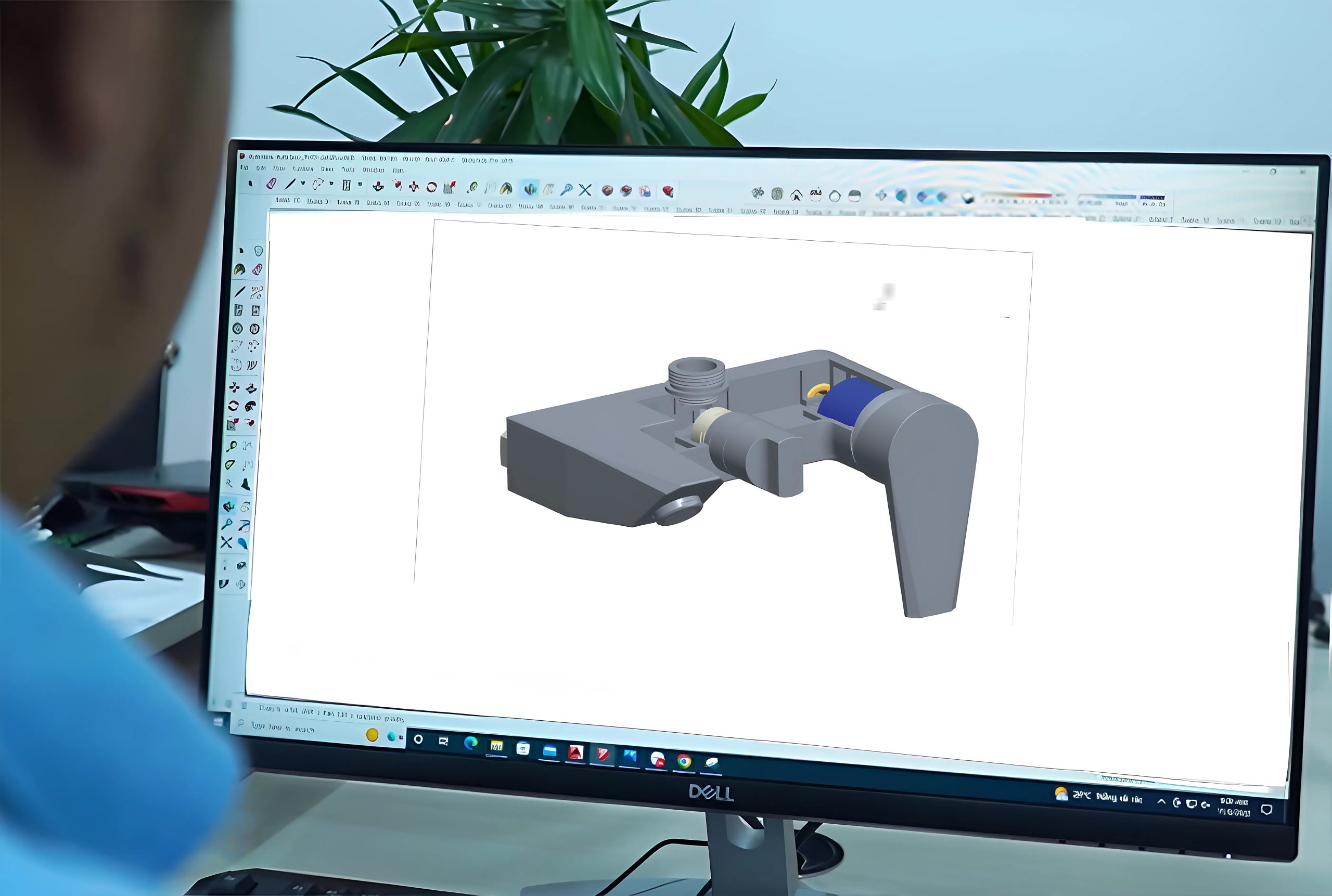Image resolution: width=1332 pixels, height=896 pixels.
Task: Select the Rotate tool in top toolbar
Action: click(432, 187)
